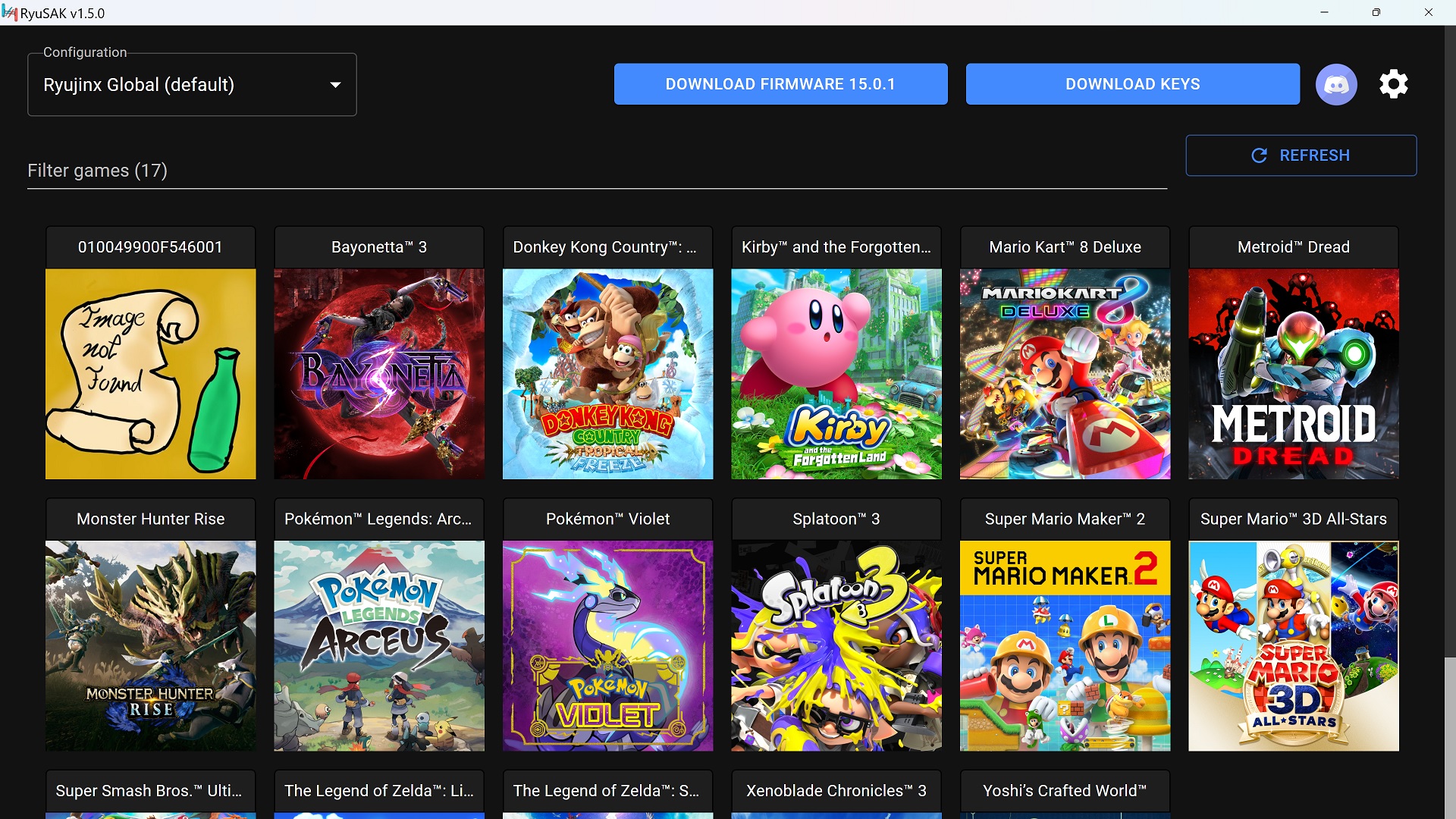Click the Metroid Dread title label

[x=1294, y=247]
